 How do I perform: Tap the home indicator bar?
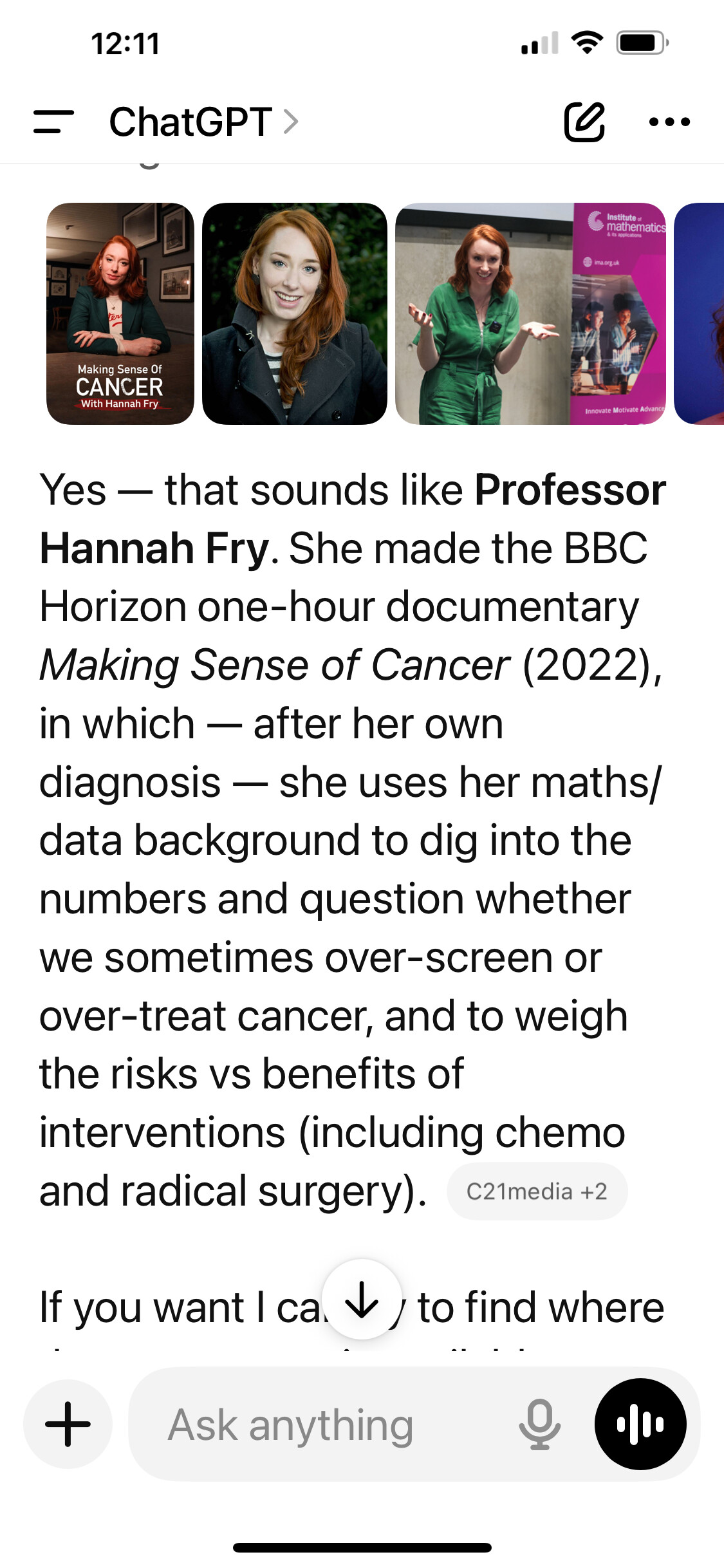362,1547
